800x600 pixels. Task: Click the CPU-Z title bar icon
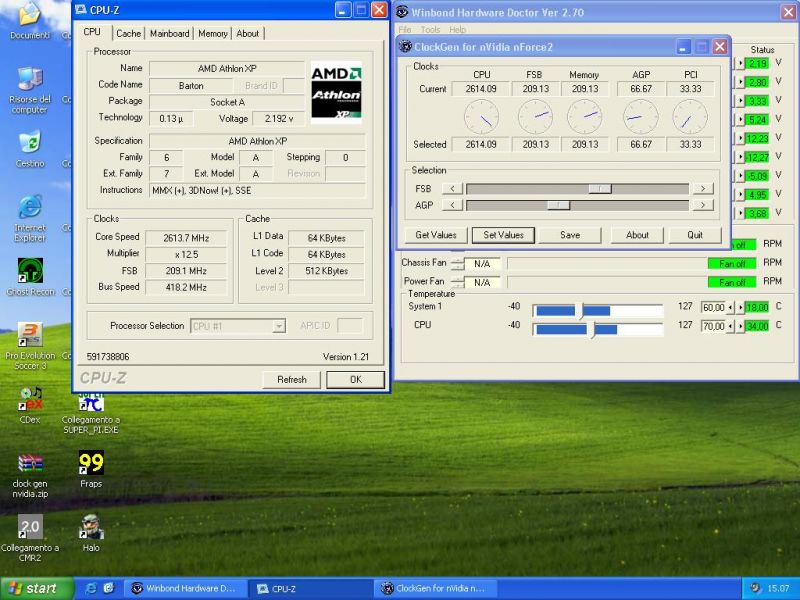click(81, 10)
